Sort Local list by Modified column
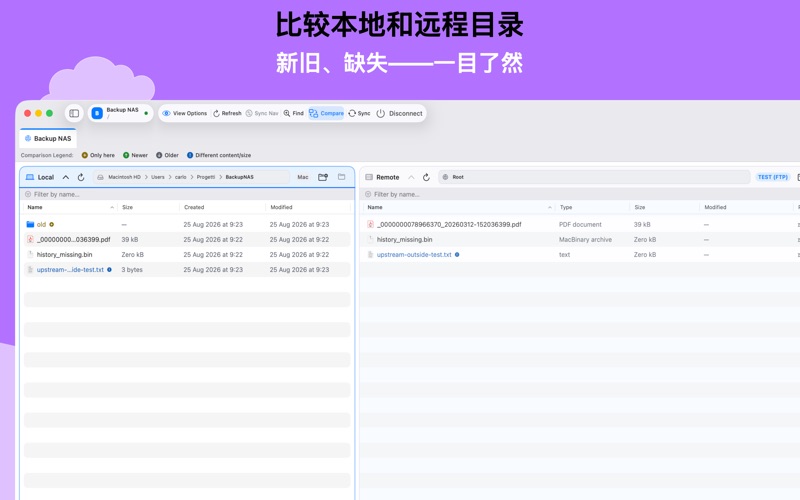 coord(309,207)
